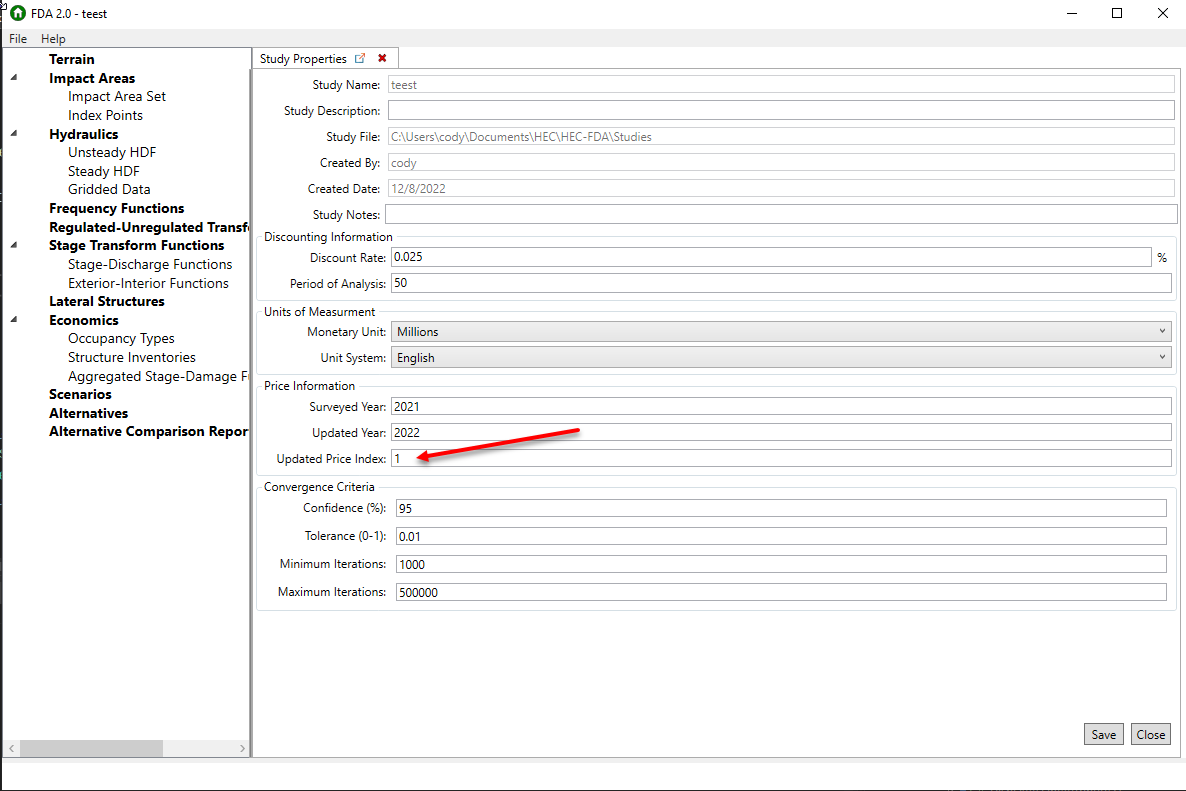Close the study properties form
Image resolution: width=1186 pixels, height=791 pixels.
point(1150,733)
